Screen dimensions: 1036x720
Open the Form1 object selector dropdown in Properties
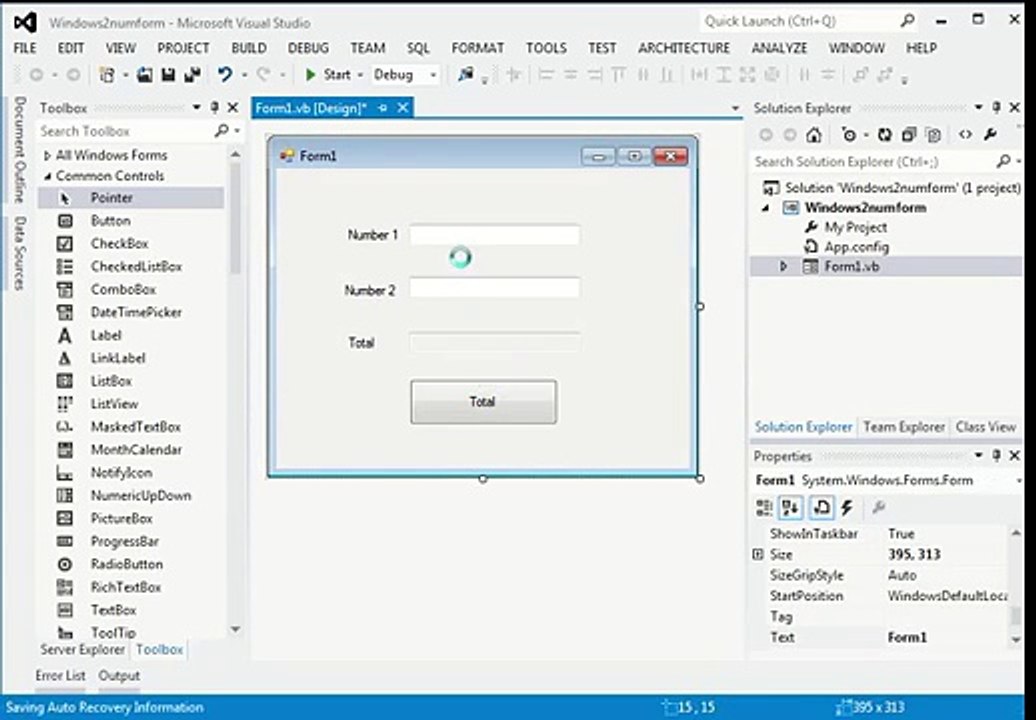click(x=1018, y=481)
